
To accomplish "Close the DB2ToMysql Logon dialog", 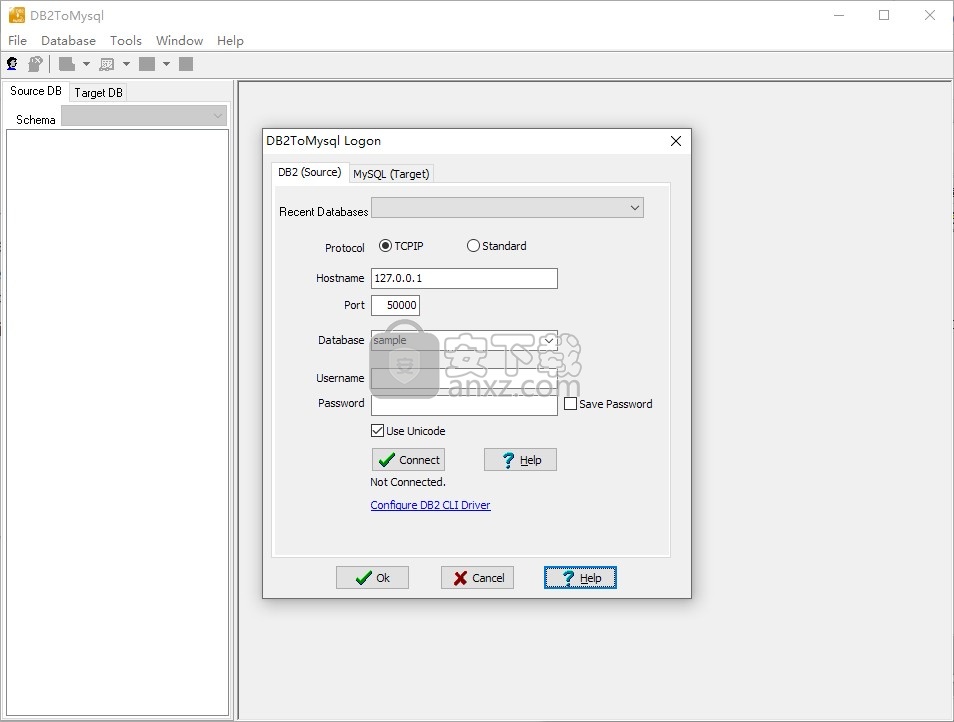I will (x=675, y=141).
